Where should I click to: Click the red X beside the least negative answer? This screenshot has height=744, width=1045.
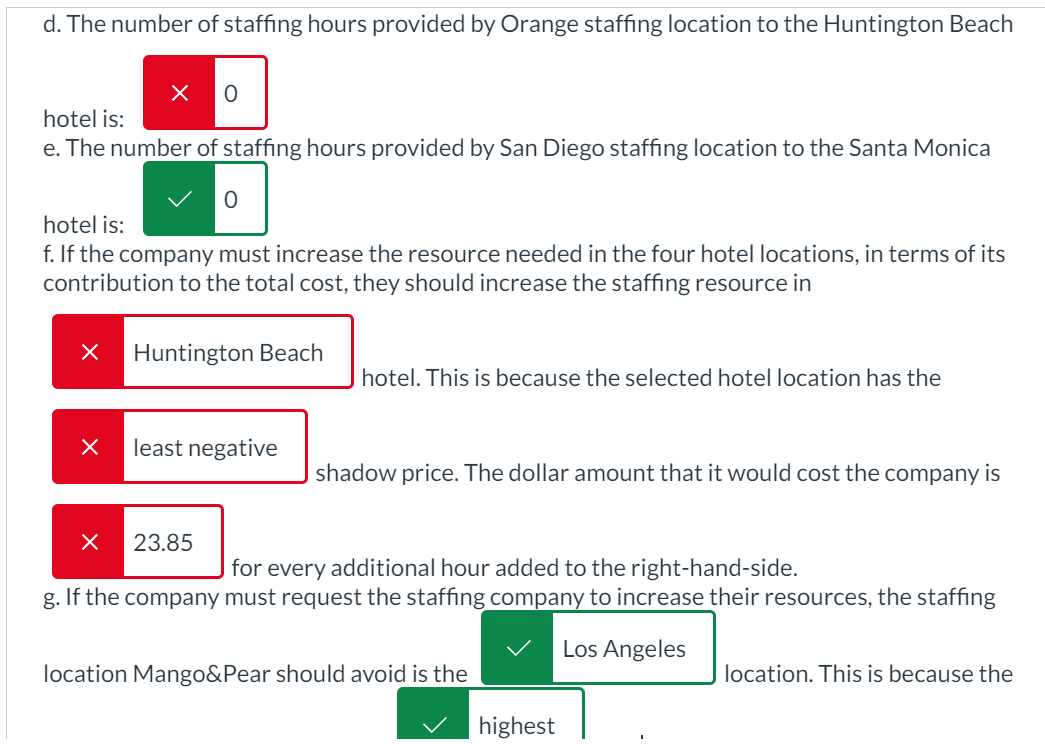click(x=88, y=446)
